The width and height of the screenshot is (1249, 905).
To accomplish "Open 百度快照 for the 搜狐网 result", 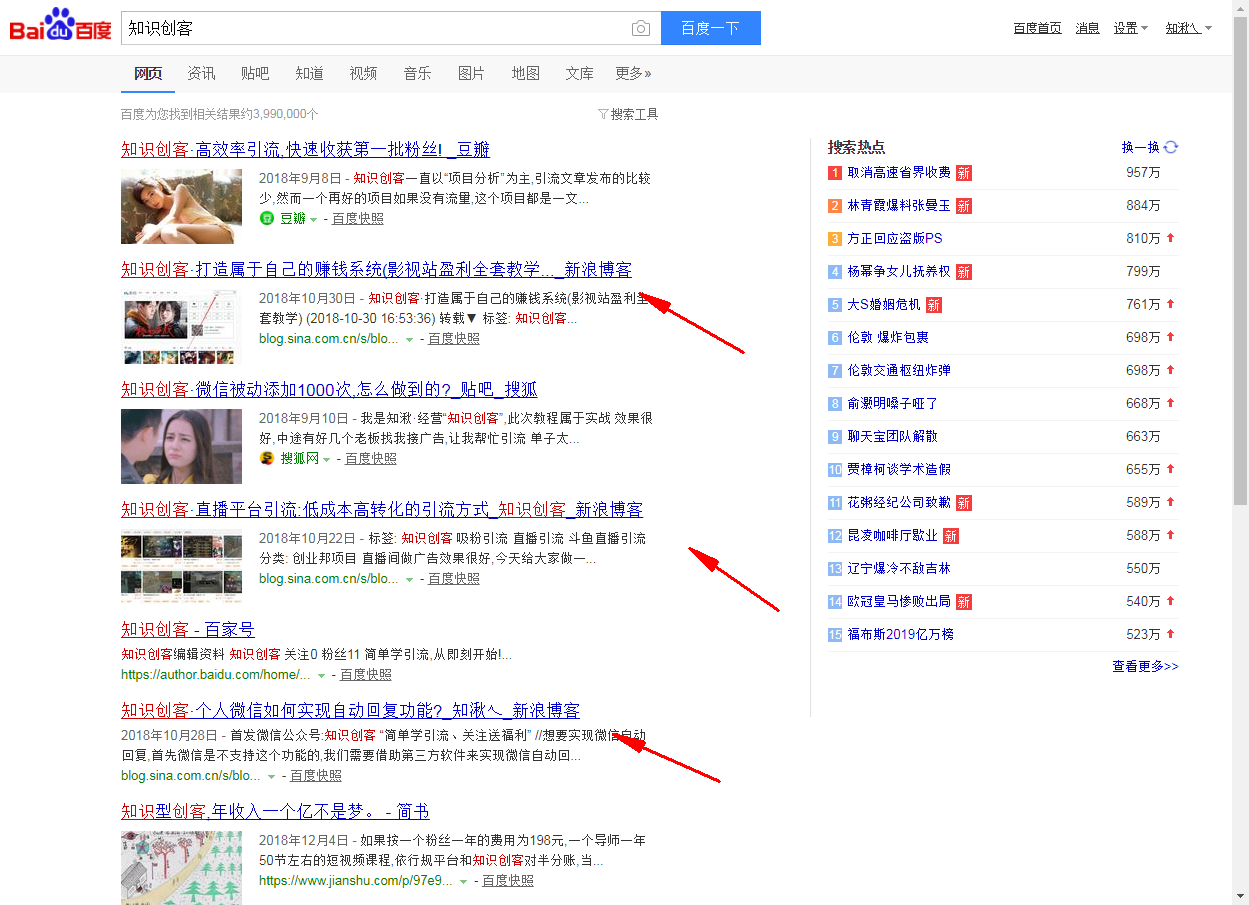I will tap(371, 459).
